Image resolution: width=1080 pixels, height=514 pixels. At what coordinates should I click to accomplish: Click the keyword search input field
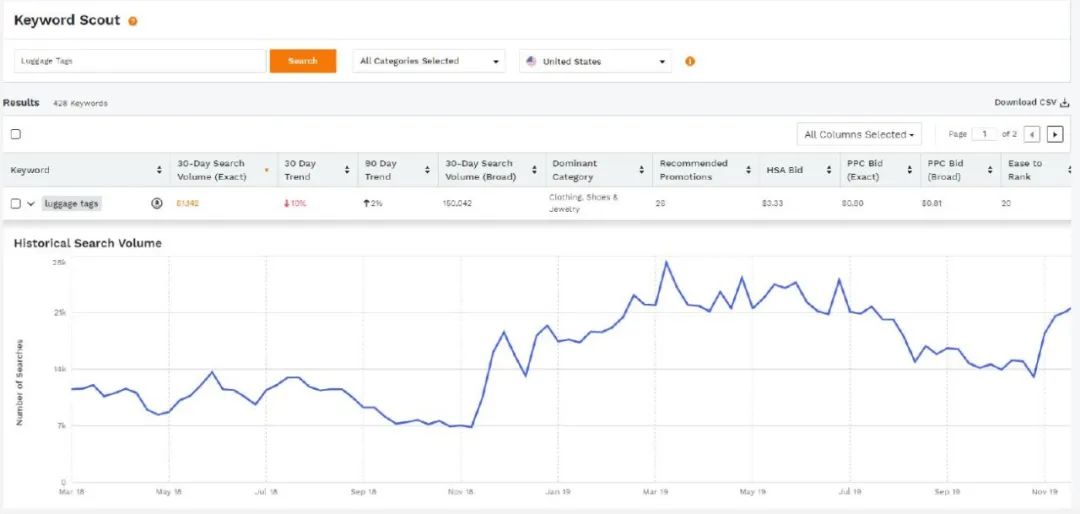pos(140,61)
